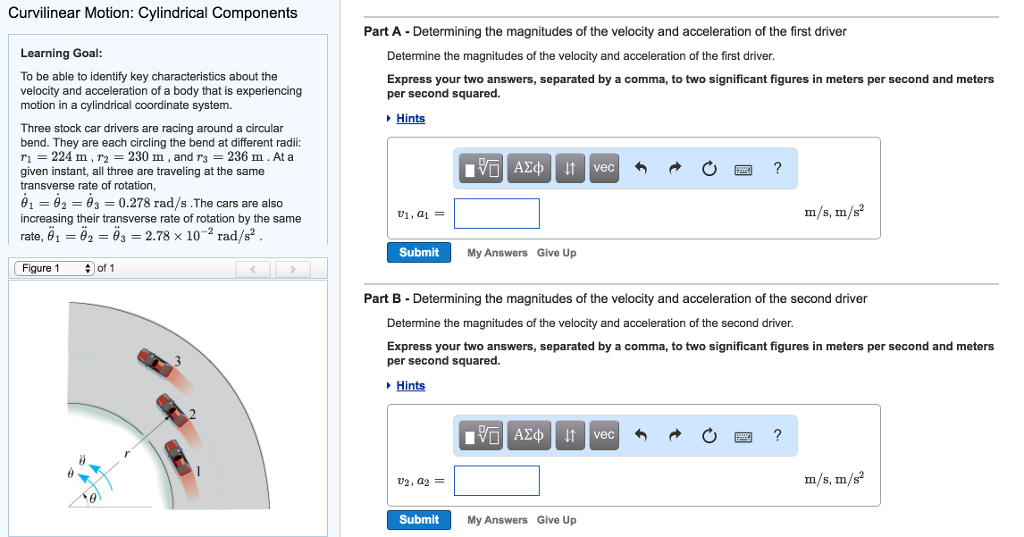This screenshot has width=1024, height=537.
Task: Open the math templates button in Part A
Action: [x=481, y=168]
